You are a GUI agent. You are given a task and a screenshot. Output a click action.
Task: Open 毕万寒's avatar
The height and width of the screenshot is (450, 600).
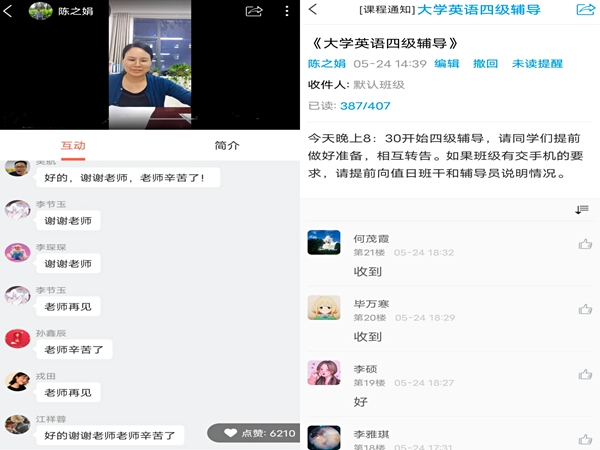point(324,307)
